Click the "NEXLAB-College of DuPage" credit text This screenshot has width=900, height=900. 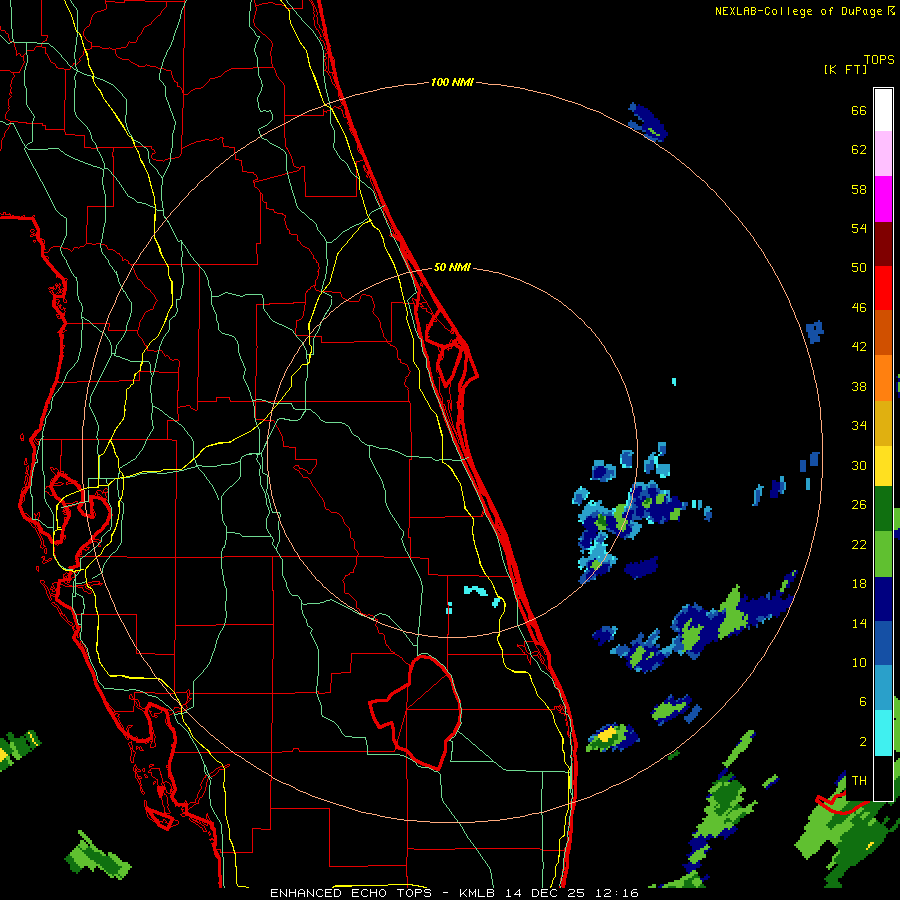(798, 11)
